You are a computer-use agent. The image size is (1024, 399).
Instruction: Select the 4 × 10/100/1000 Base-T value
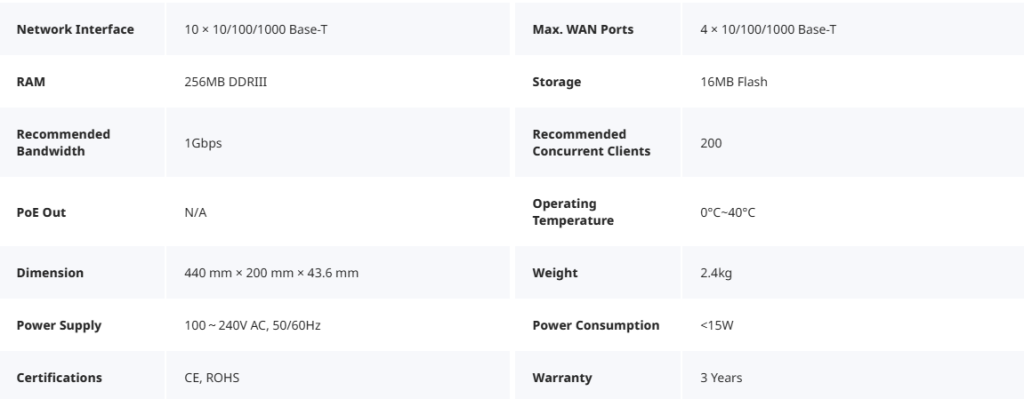pyautogui.click(x=768, y=29)
